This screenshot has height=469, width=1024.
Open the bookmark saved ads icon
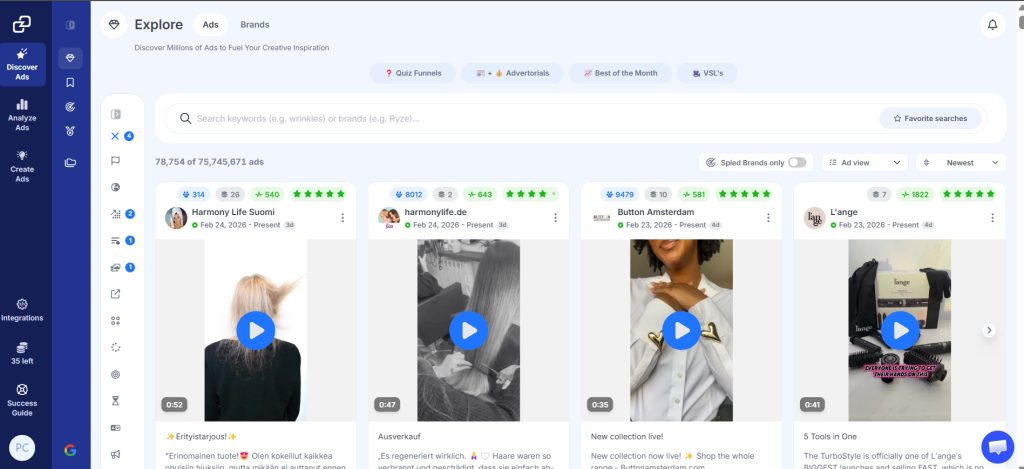pos(71,82)
